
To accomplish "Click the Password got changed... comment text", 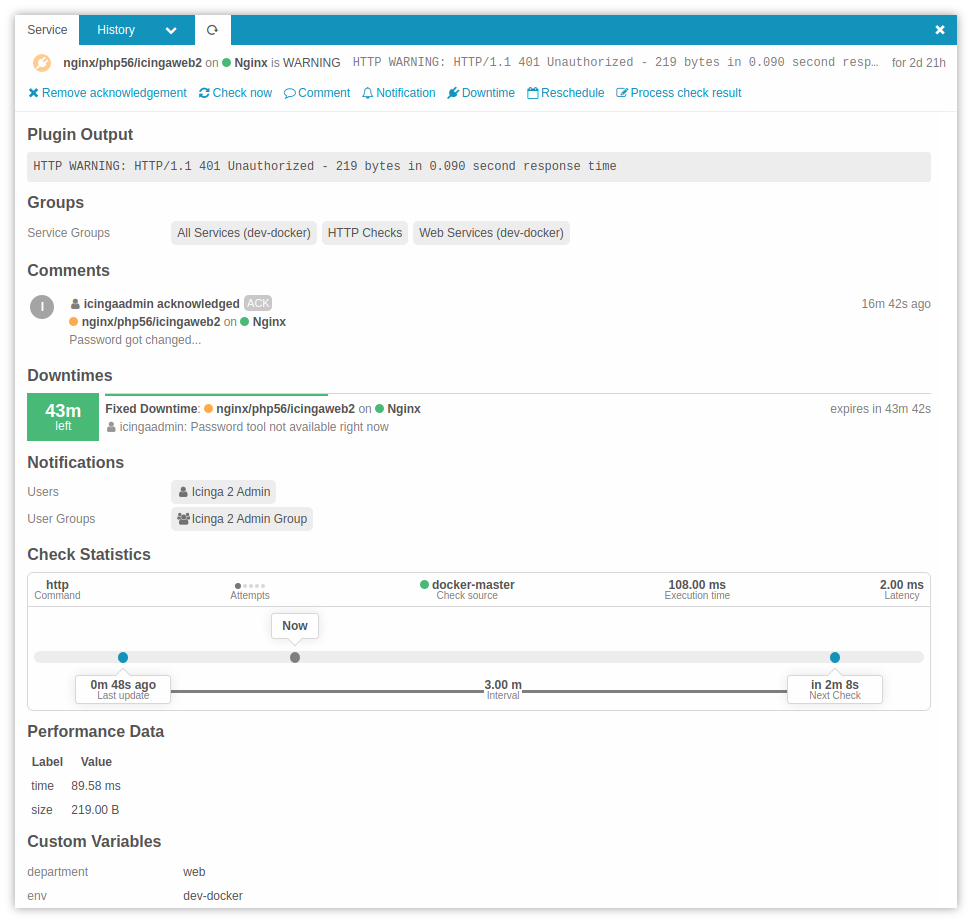I will tap(135, 340).
